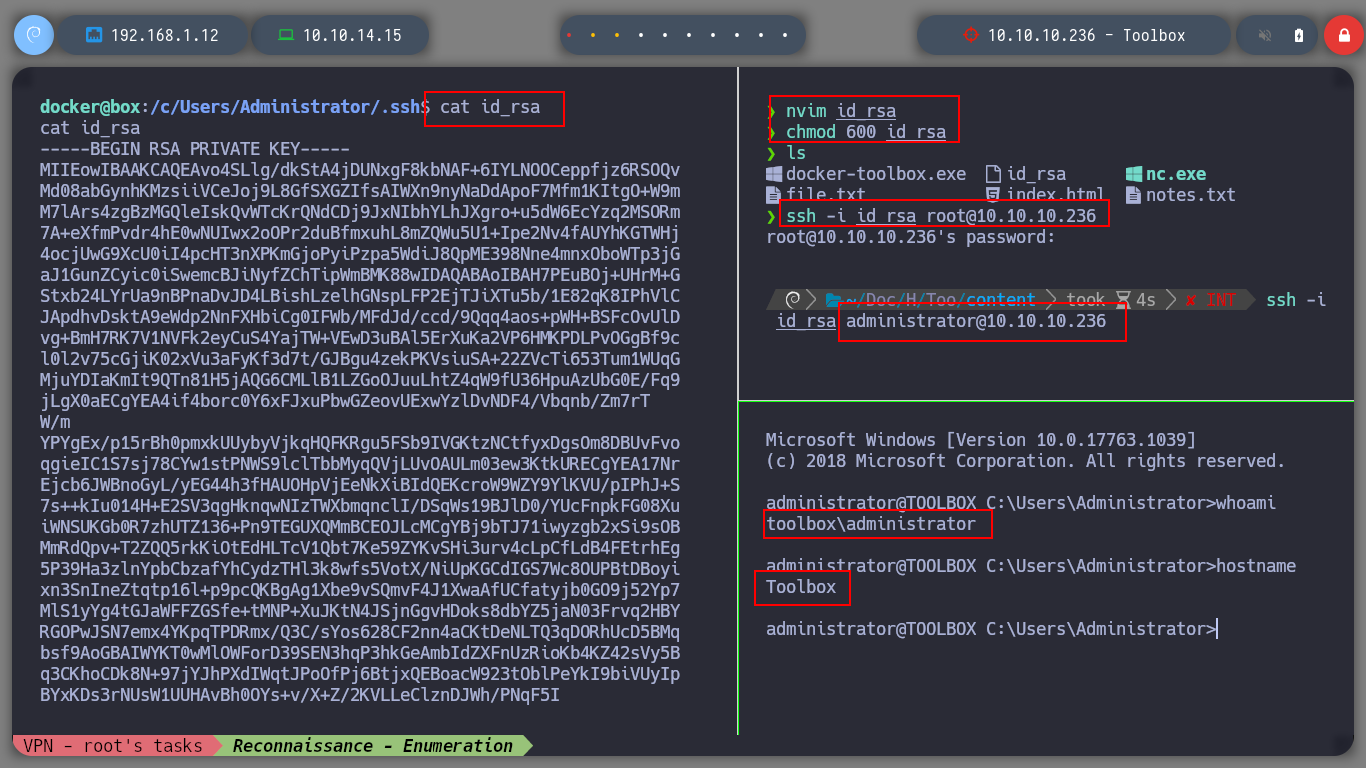This screenshot has height=768, width=1366.
Task: Click the blue folder icon in prompt
Action: point(833,300)
